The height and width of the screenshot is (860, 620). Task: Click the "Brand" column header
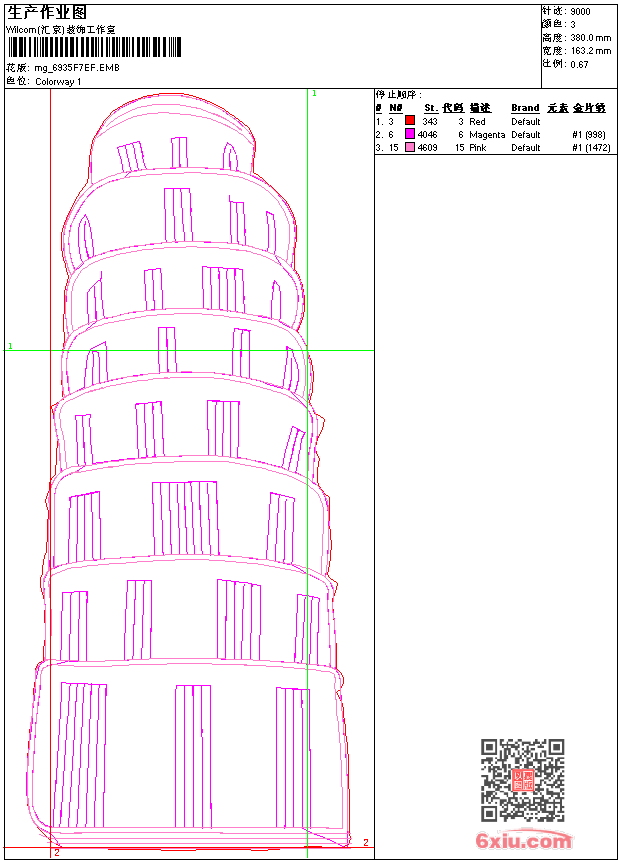[x=525, y=108]
